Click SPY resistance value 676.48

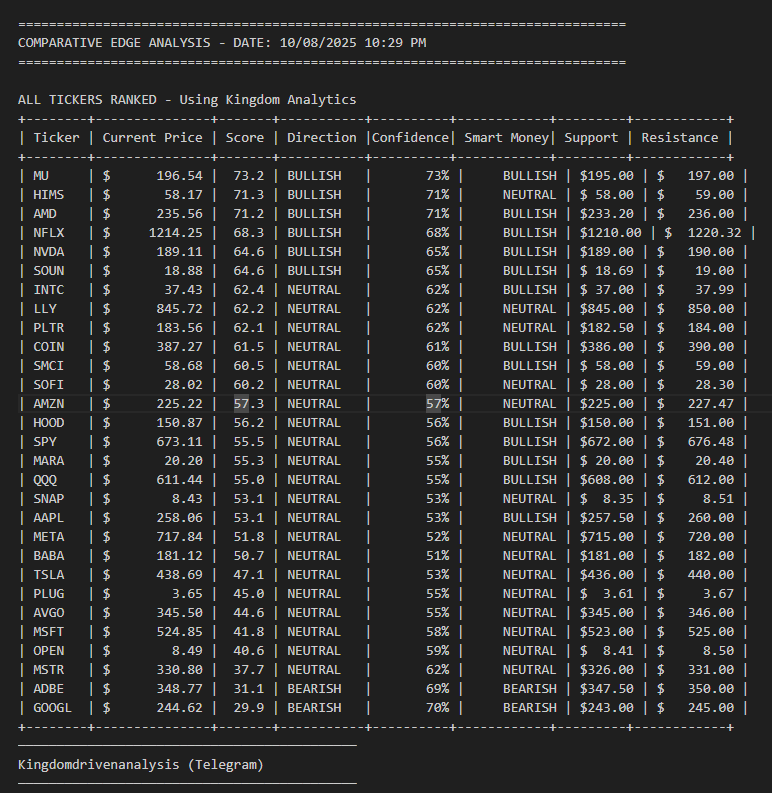711,442
